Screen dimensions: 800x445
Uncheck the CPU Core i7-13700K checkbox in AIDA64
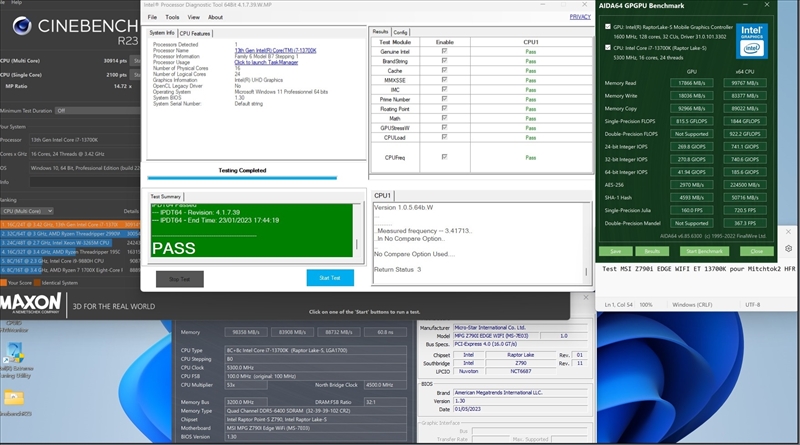click(x=608, y=47)
